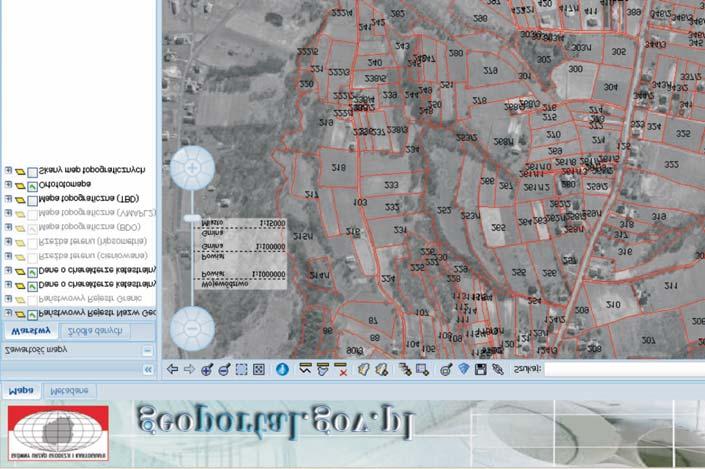Expand Mapa topograficzna (VMAPL2) node
Screen dimensions: 705x469
[x=8, y=213]
